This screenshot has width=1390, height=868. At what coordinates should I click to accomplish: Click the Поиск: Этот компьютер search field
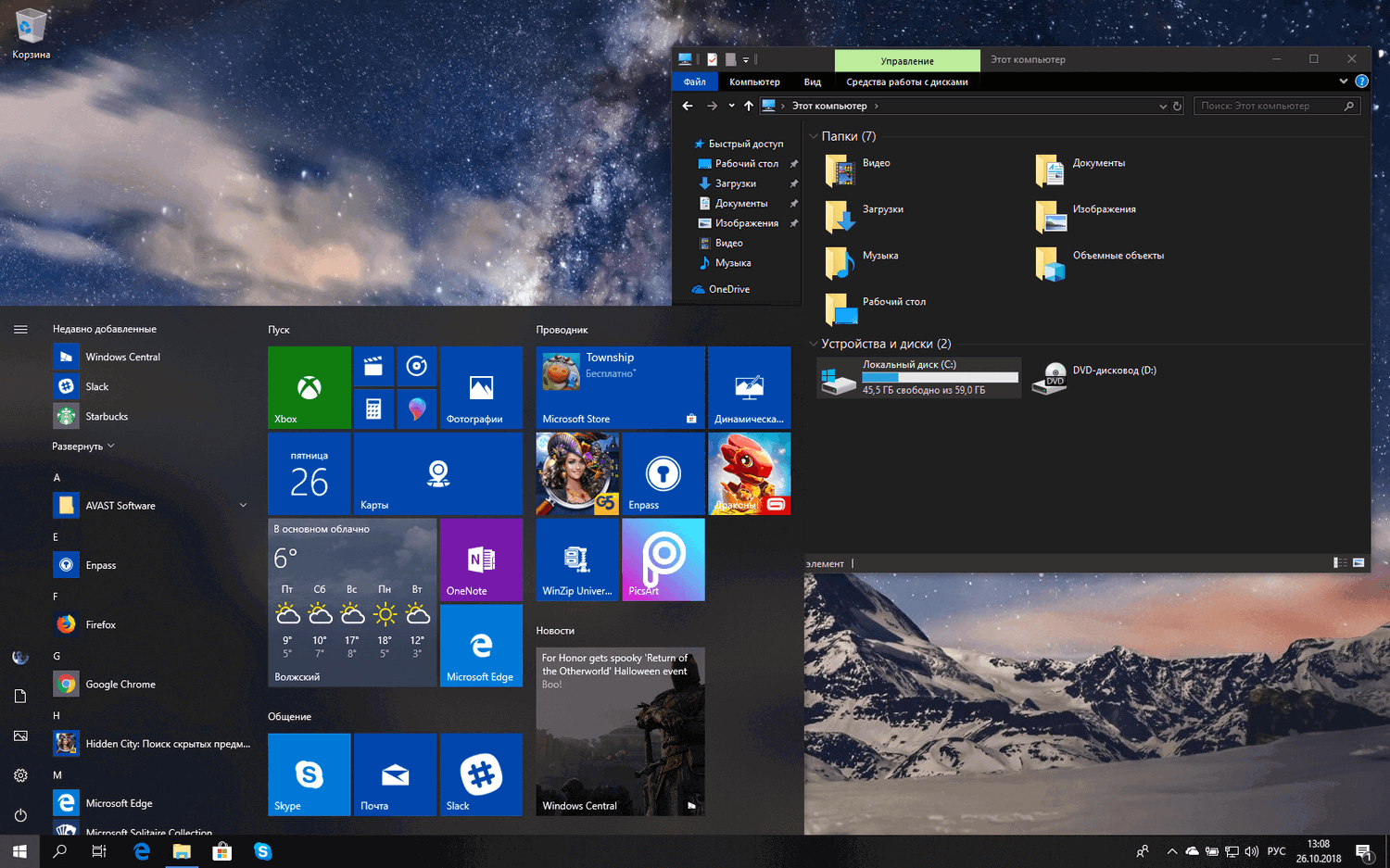[1277, 106]
